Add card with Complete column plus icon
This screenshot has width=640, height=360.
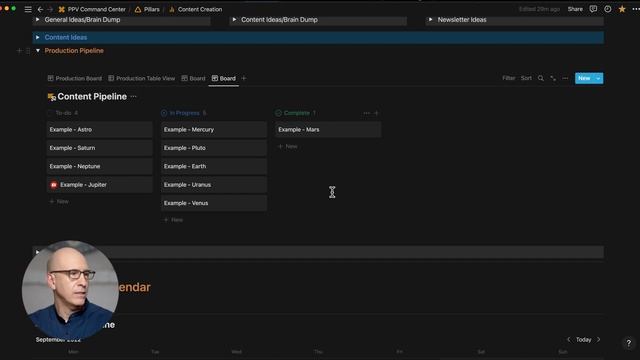coord(376,113)
